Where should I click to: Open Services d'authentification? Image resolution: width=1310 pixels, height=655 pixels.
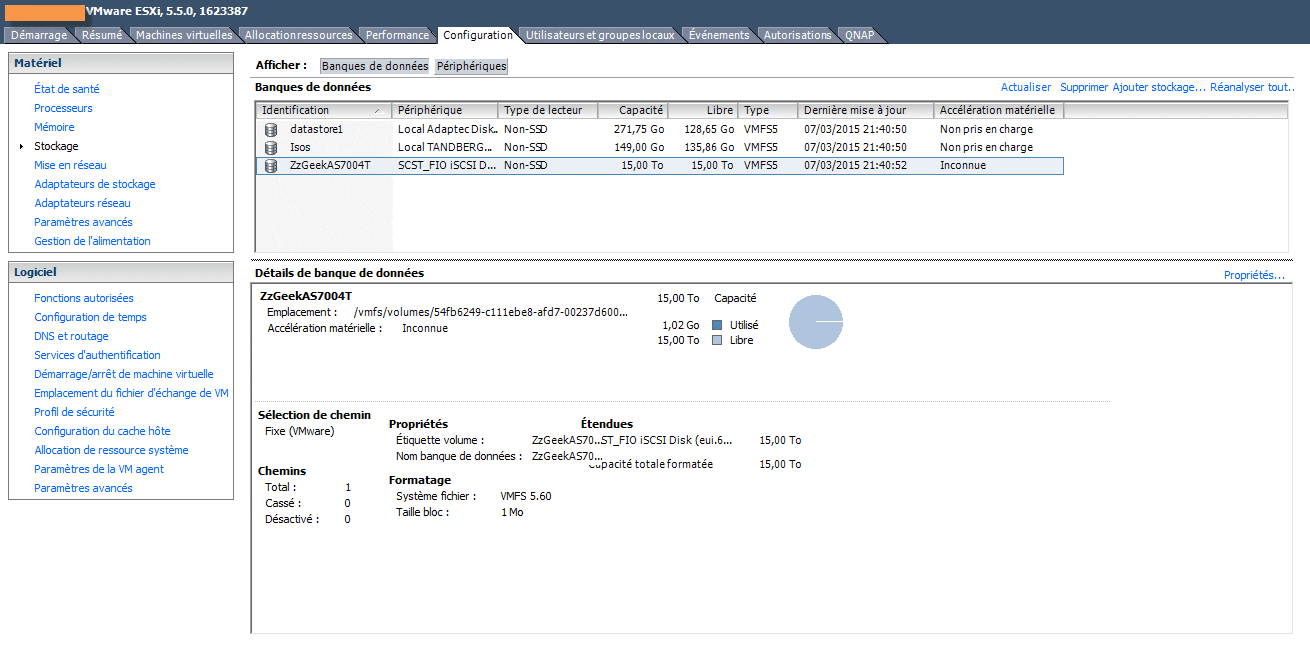tap(97, 355)
